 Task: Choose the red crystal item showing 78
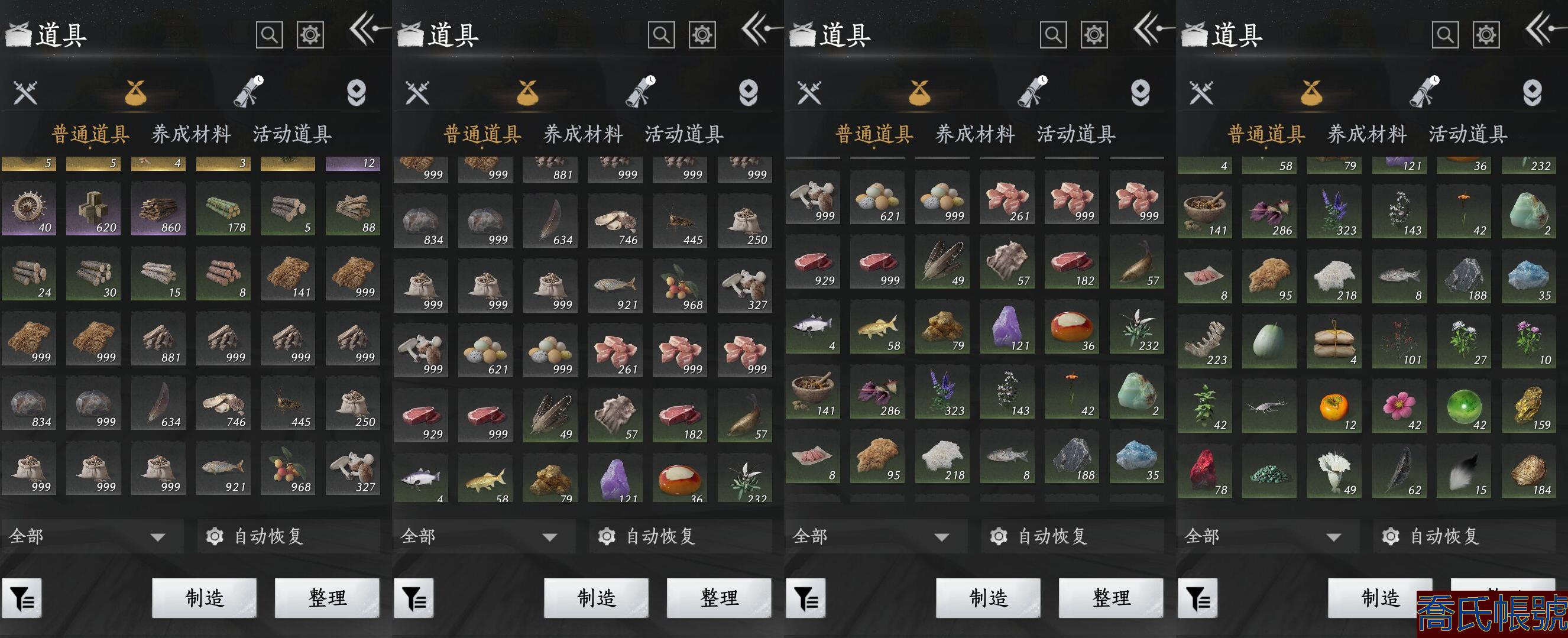pyautogui.click(x=1204, y=471)
